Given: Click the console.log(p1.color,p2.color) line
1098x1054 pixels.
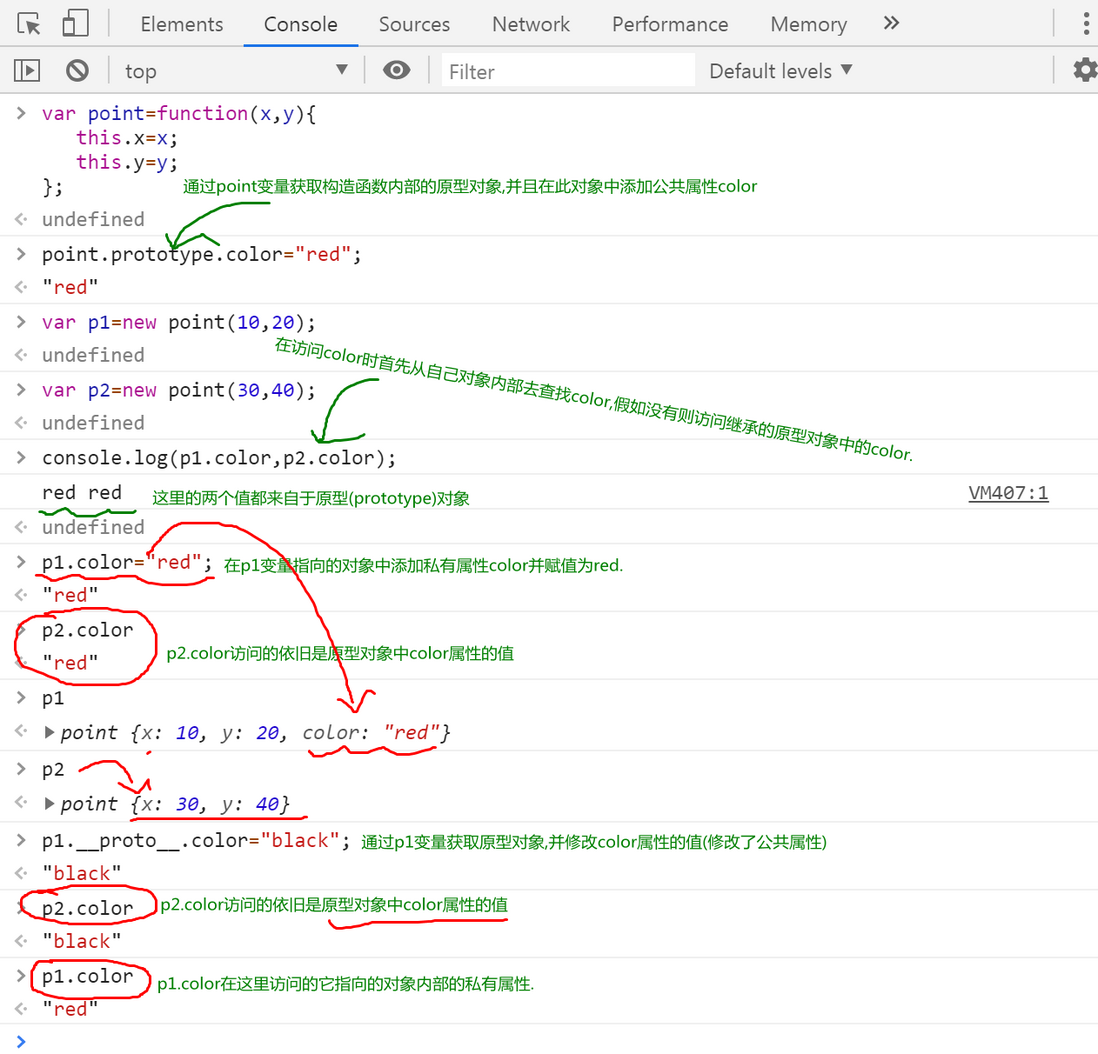Looking at the screenshot, I should click(x=218, y=458).
